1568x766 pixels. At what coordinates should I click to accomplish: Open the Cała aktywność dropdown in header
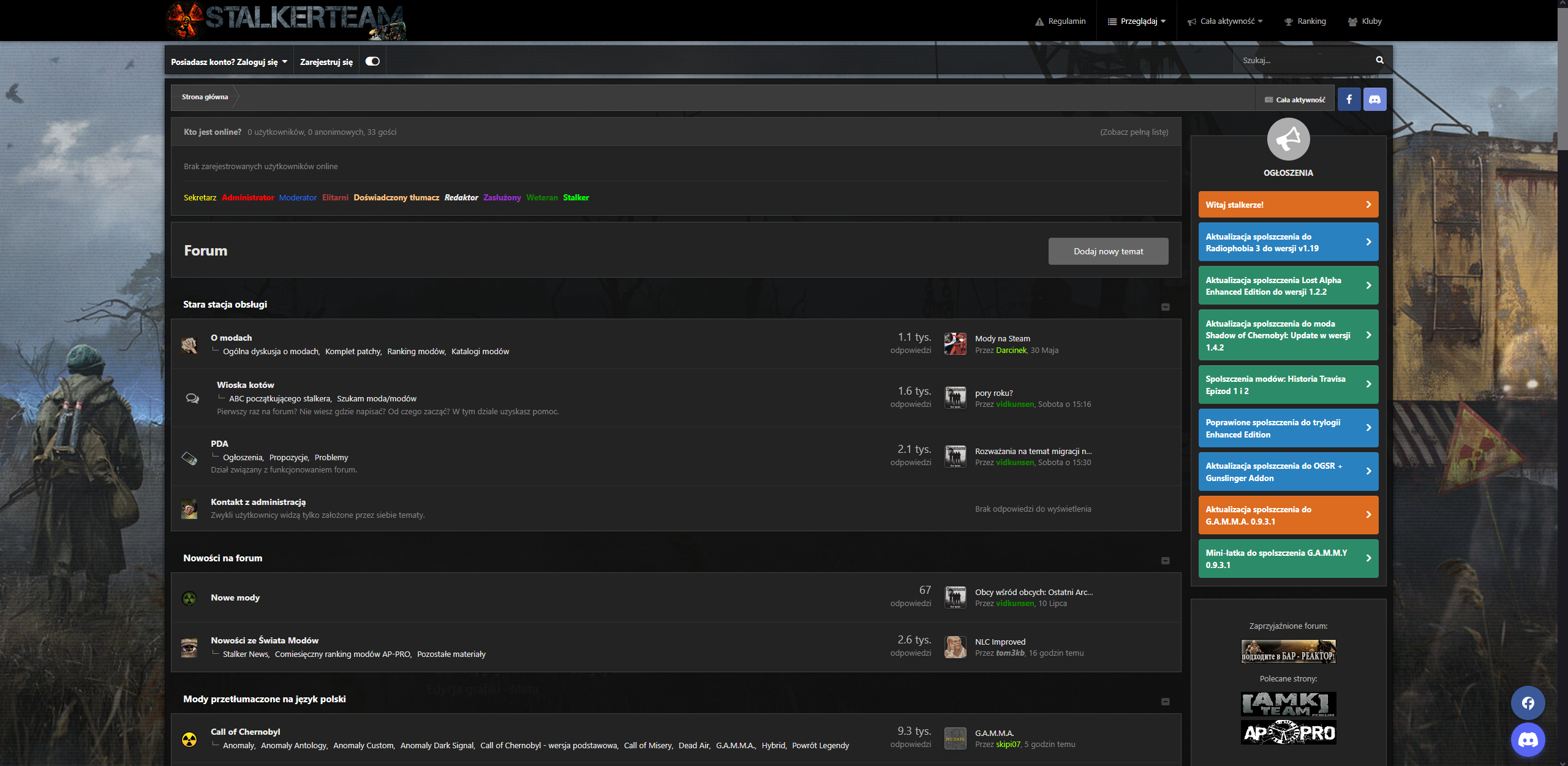(x=1224, y=21)
